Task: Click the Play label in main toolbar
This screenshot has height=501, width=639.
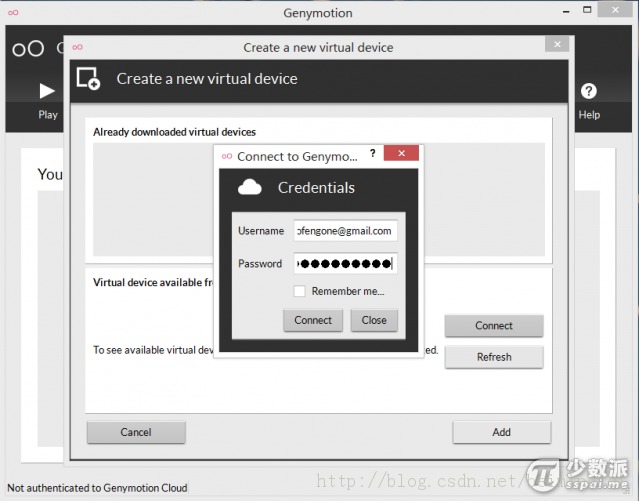Action: (48, 115)
